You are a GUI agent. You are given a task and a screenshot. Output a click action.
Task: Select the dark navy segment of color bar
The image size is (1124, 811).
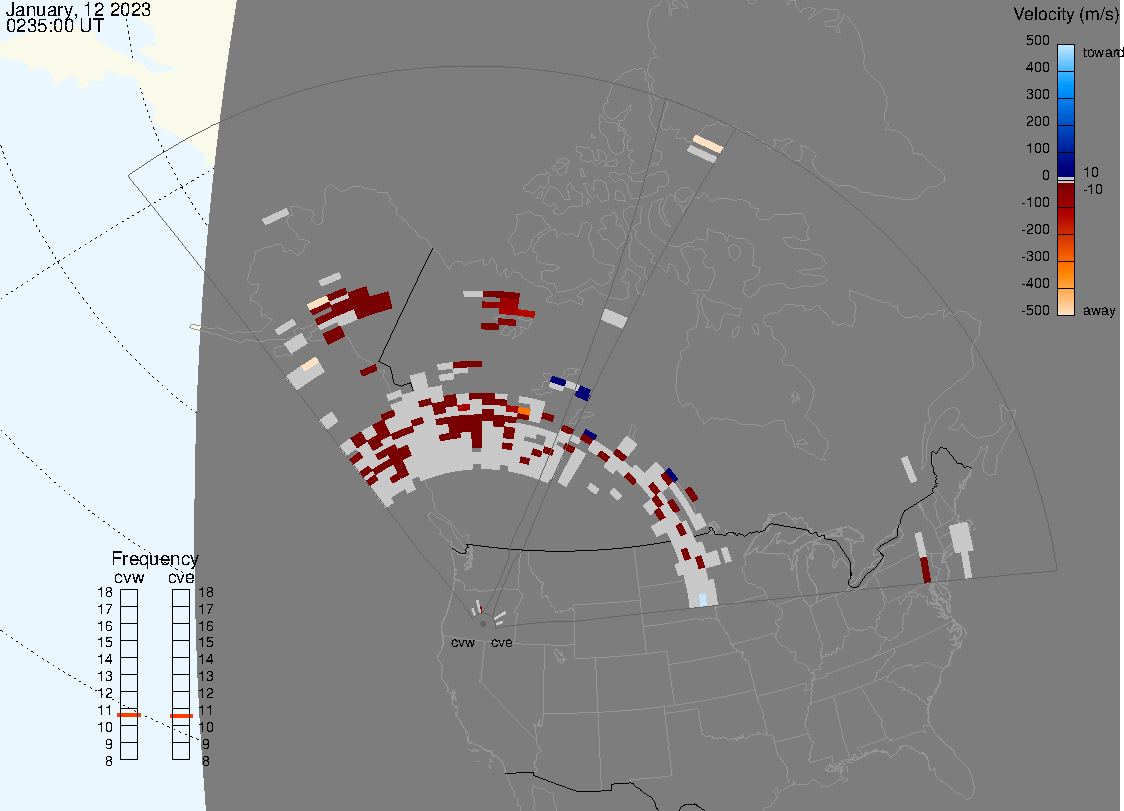(1066, 163)
